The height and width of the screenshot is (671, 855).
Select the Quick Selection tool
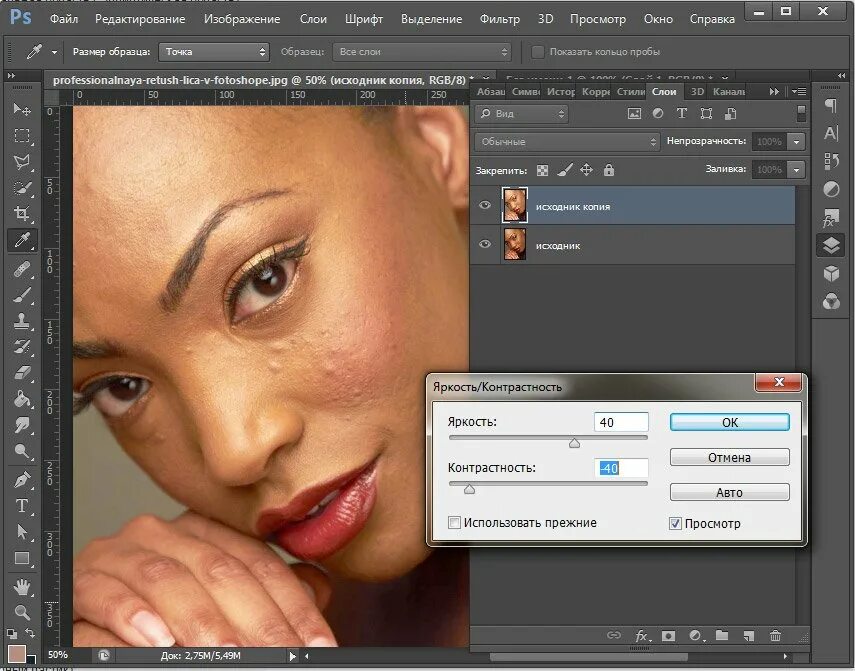pyautogui.click(x=22, y=188)
